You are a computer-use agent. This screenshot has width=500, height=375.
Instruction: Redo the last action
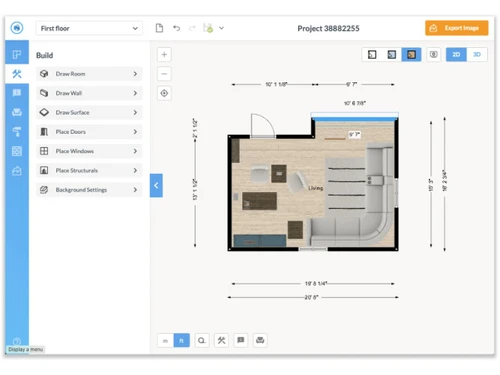click(192, 28)
